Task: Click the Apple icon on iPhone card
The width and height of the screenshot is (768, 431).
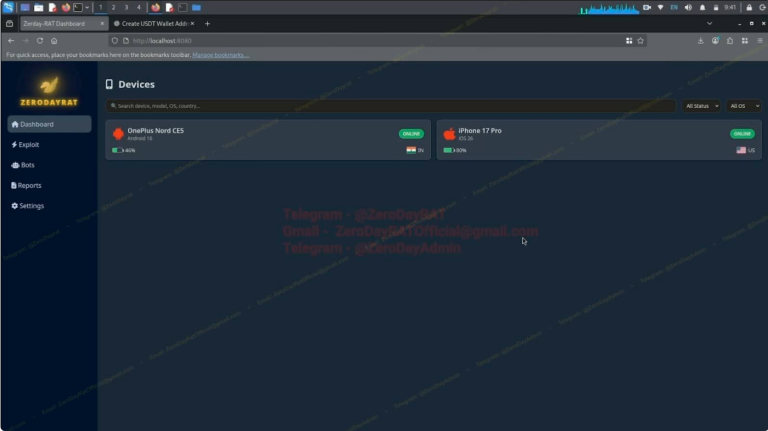Action: [x=449, y=134]
